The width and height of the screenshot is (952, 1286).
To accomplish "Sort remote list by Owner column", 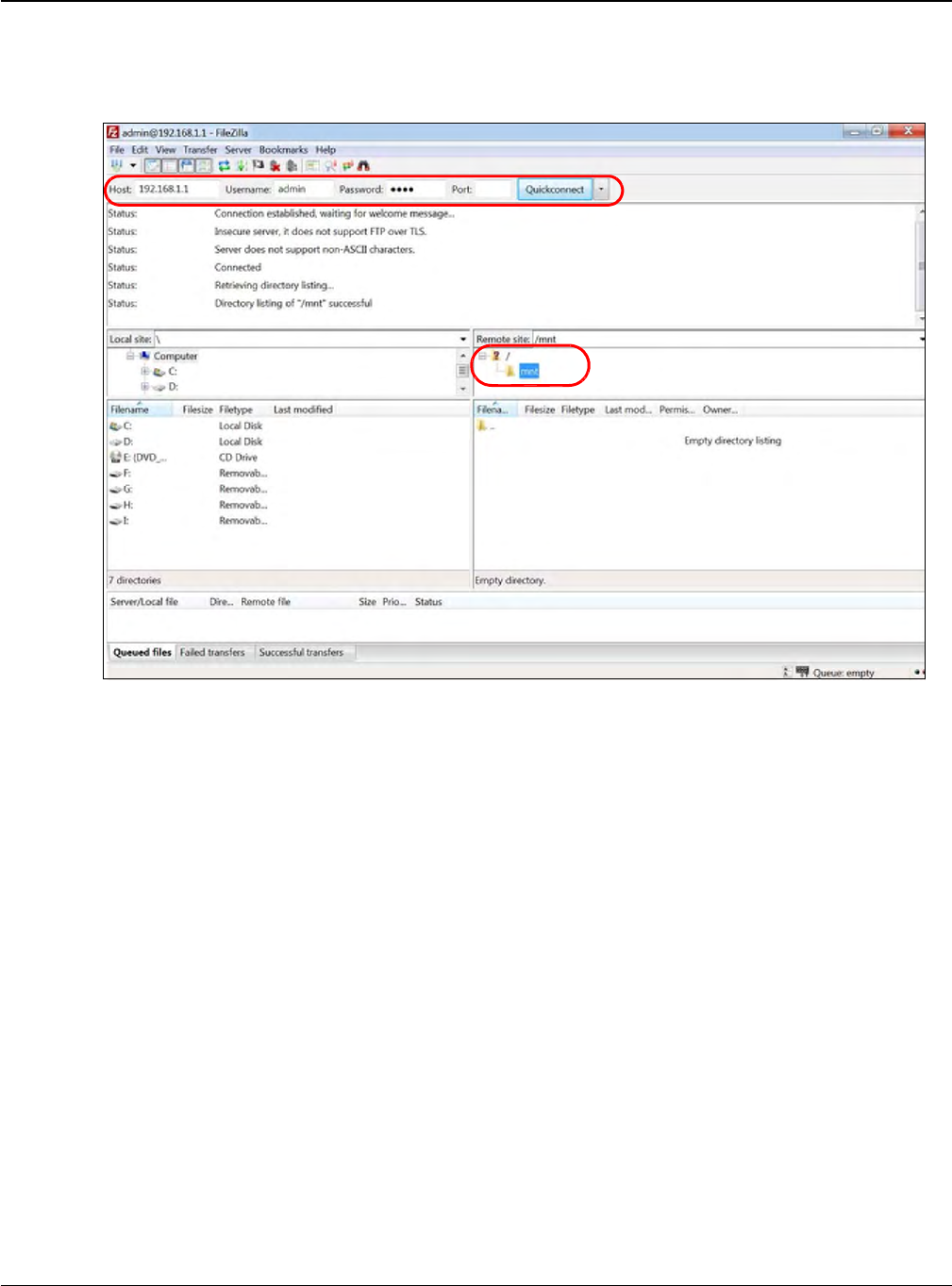I will (x=720, y=409).
